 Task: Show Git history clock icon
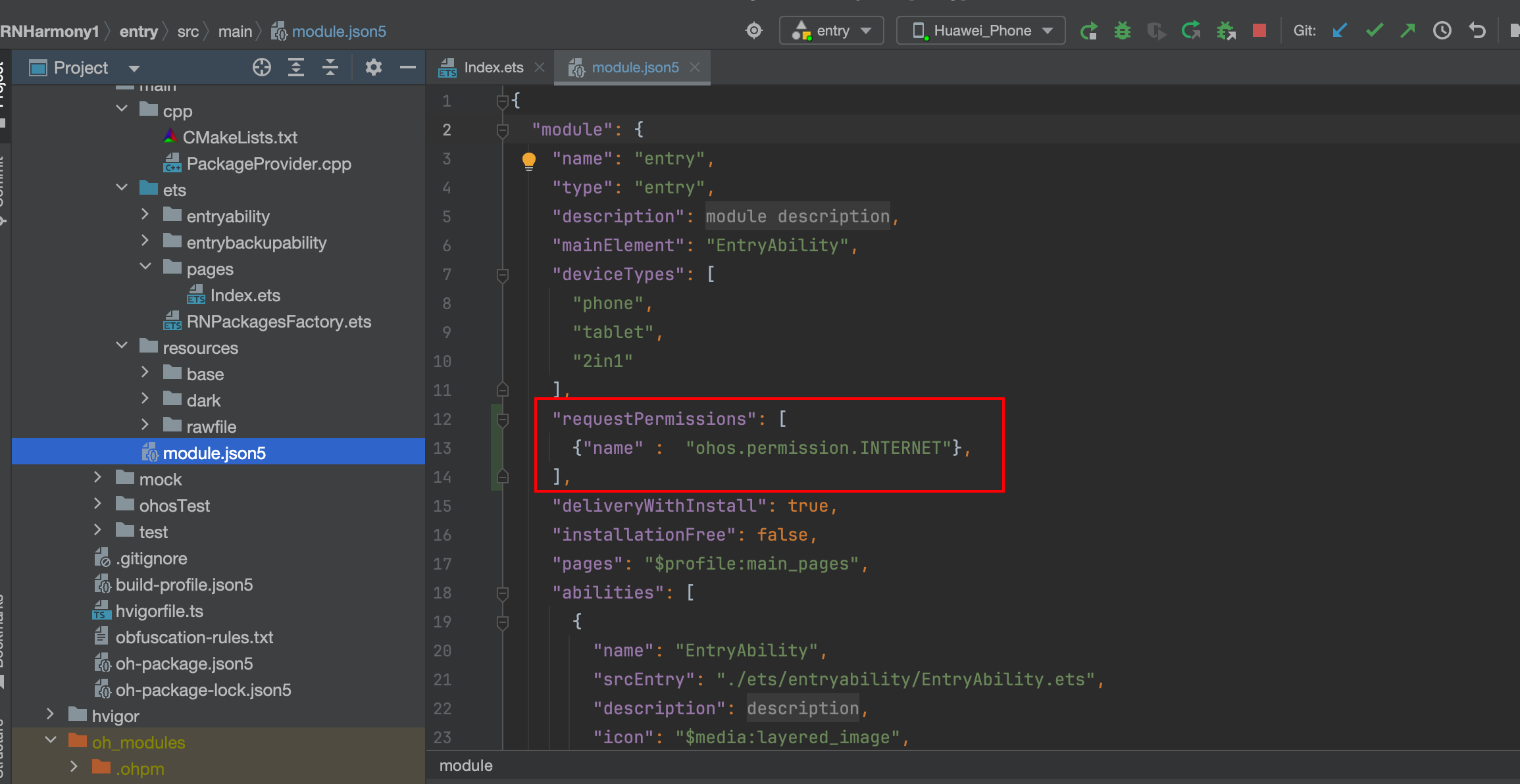(x=1442, y=31)
